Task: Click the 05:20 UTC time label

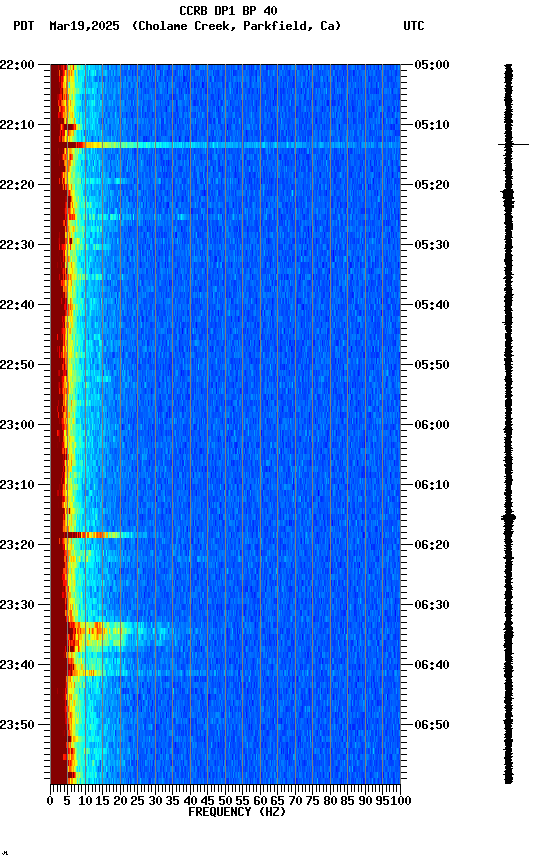Action: 432,185
